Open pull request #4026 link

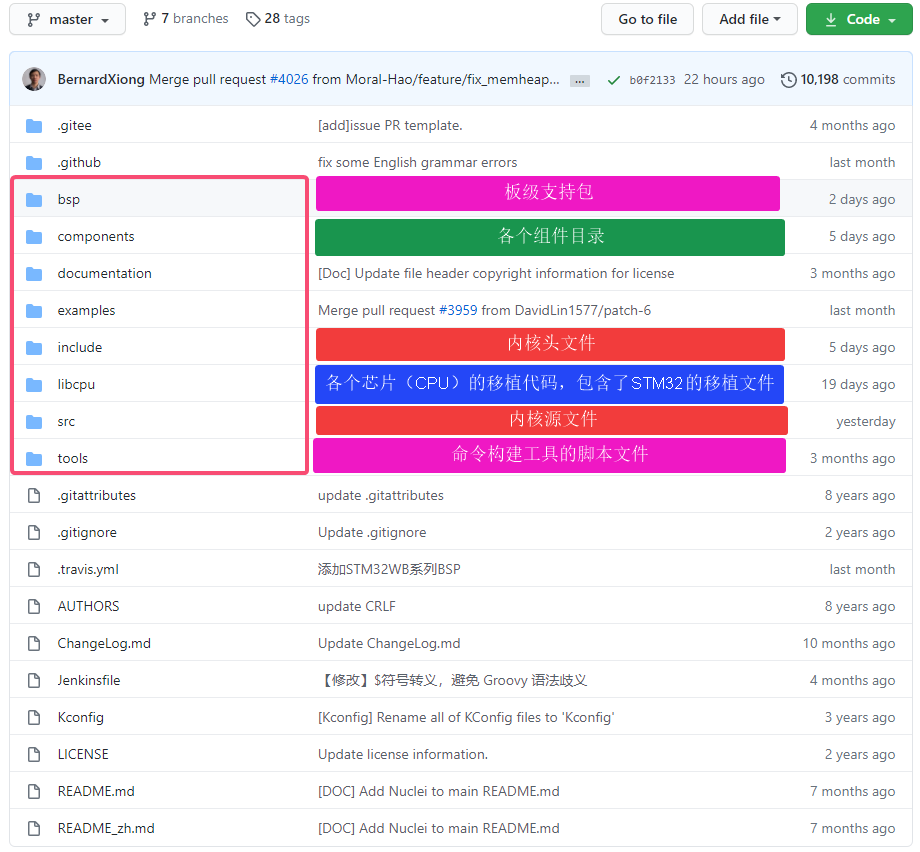289,79
